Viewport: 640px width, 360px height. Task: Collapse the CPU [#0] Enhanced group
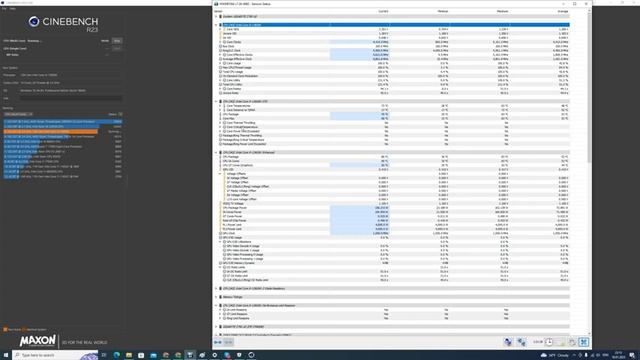216,152
